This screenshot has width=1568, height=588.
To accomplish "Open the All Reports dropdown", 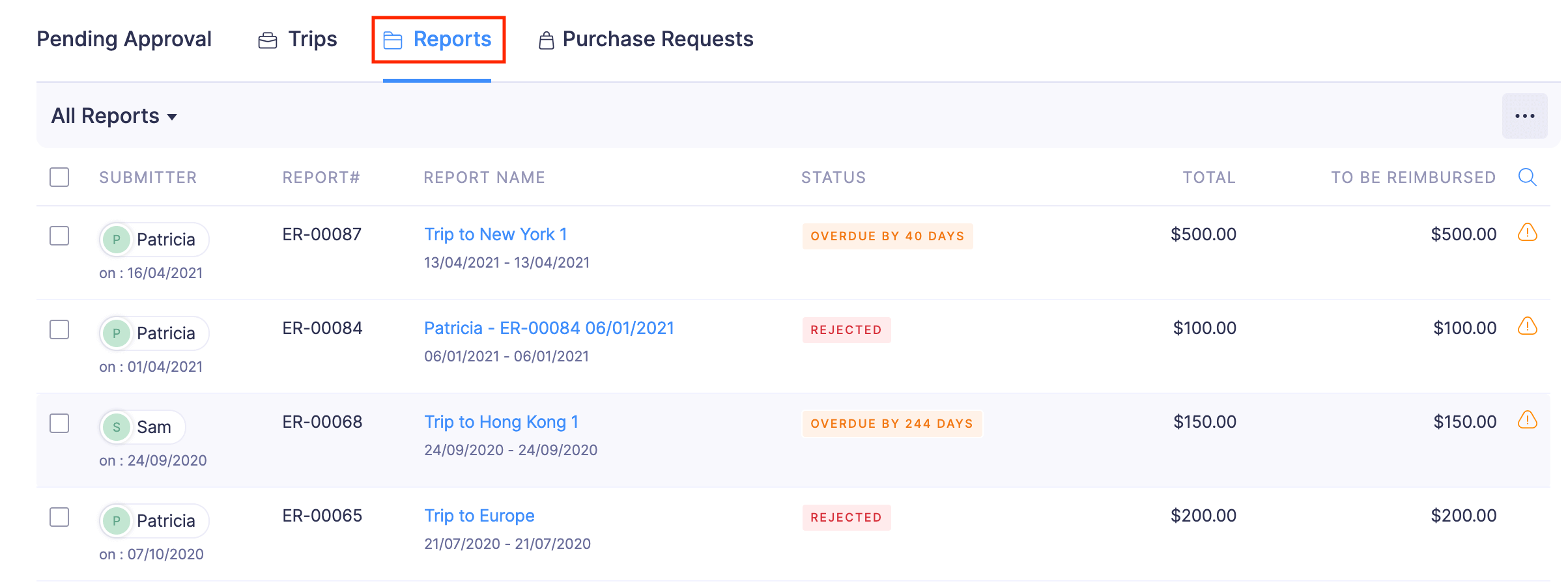I will point(106,115).
